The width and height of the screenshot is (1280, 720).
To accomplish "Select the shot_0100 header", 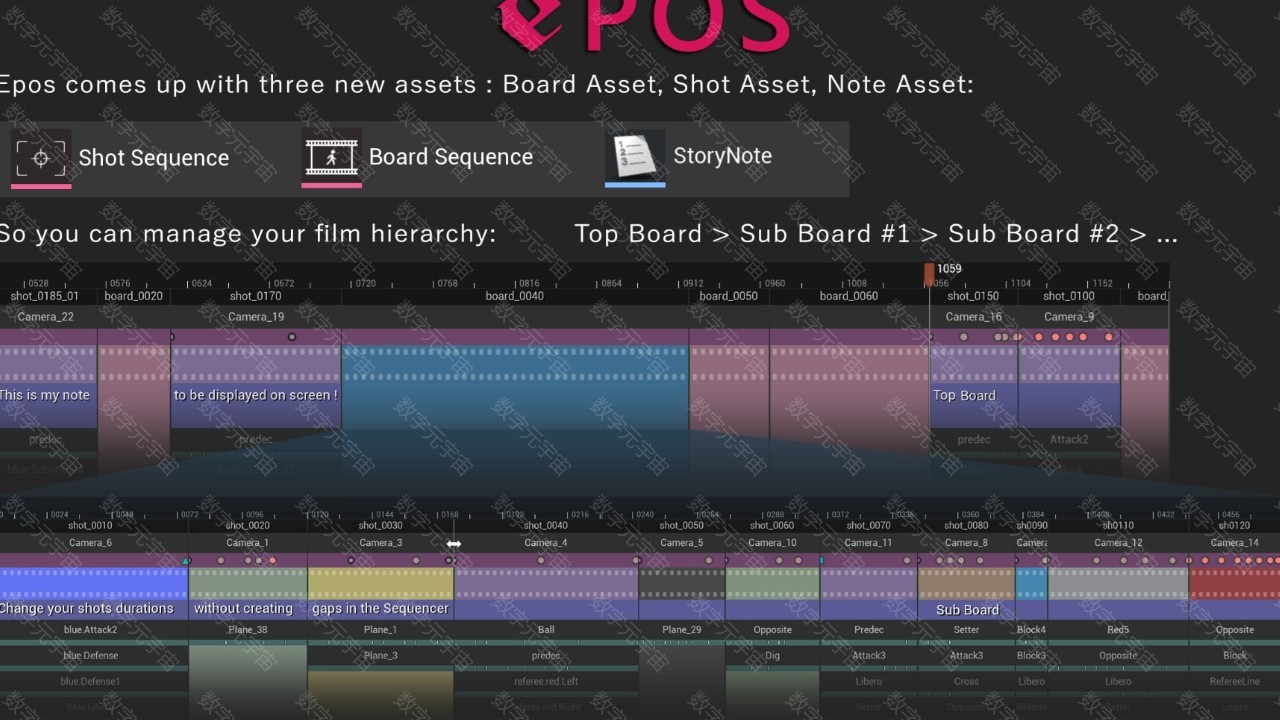I will click(x=1069, y=296).
